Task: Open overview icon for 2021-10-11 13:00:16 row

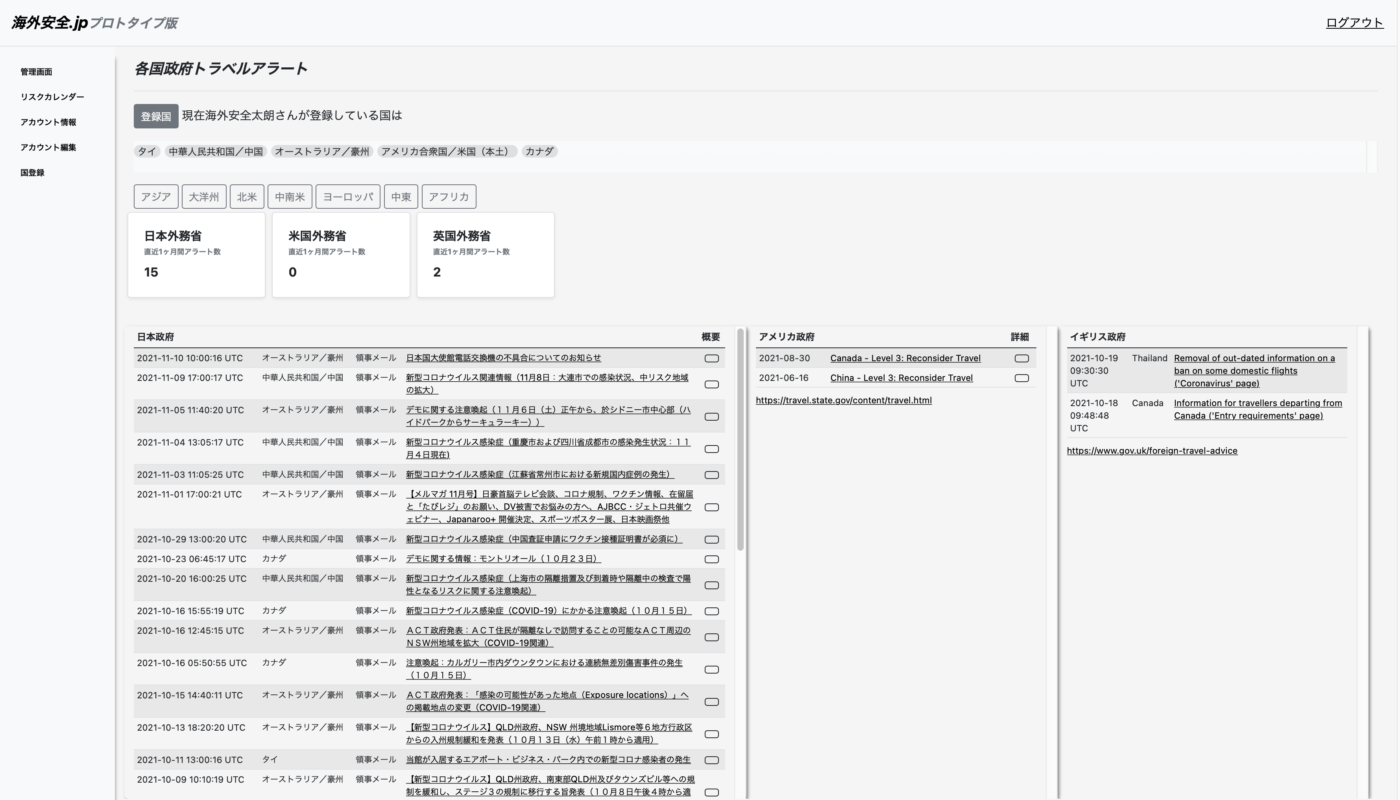Action: (x=711, y=760)
